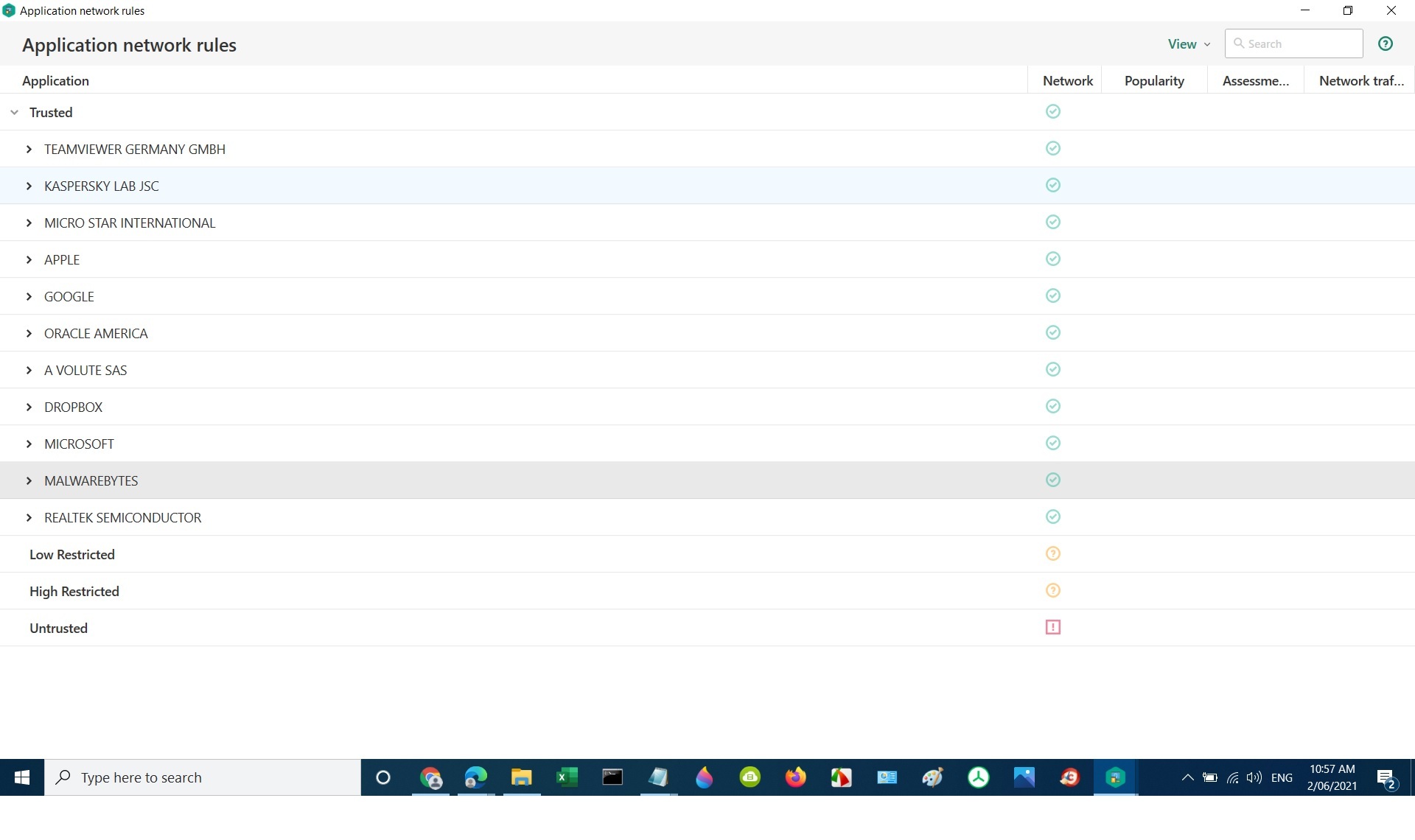This screenshot has width=1415, height=840.
Task: Select the Untrusted group row
Action: click(707, 628)
